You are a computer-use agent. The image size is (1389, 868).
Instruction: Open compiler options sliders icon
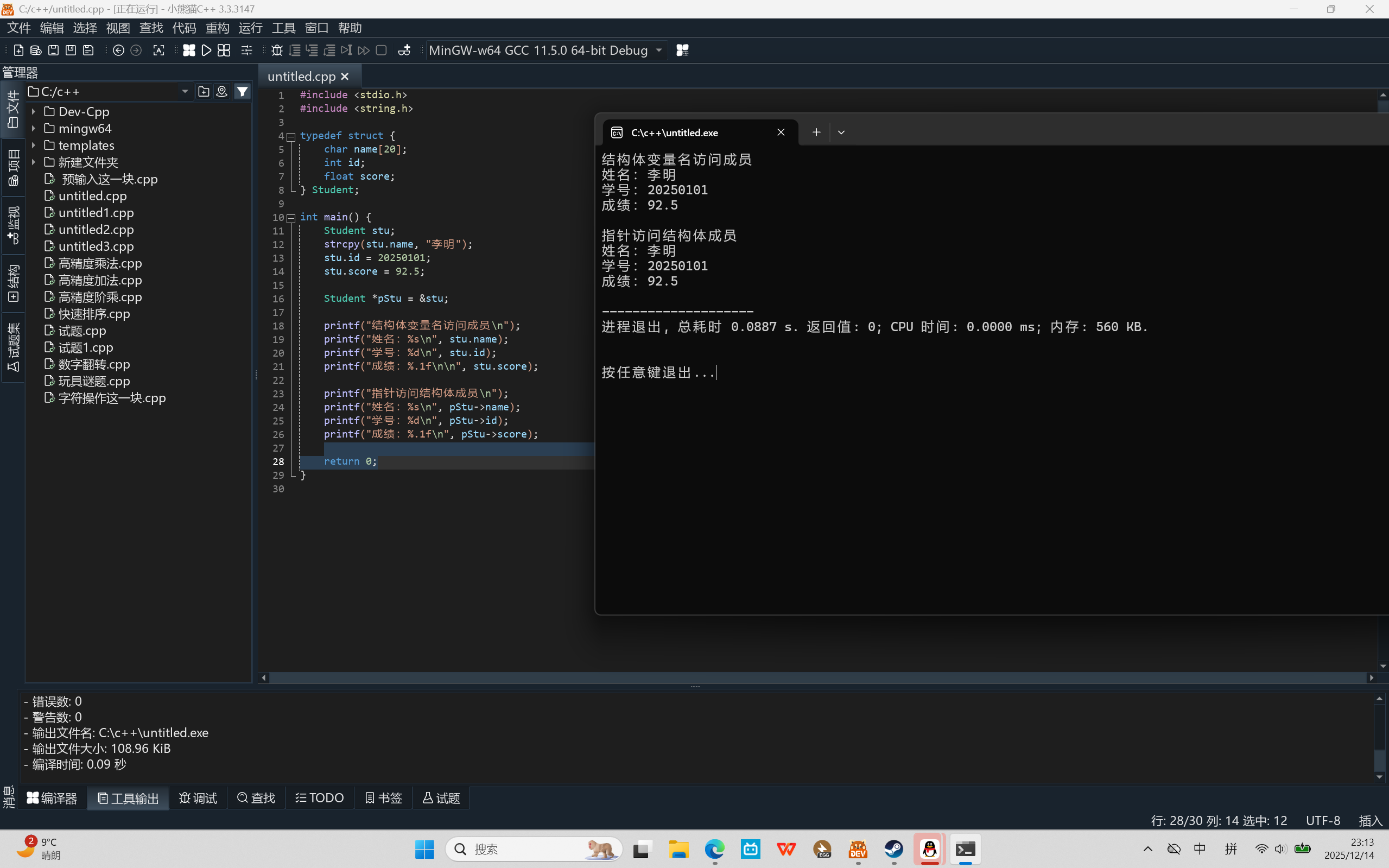[246, 50]
